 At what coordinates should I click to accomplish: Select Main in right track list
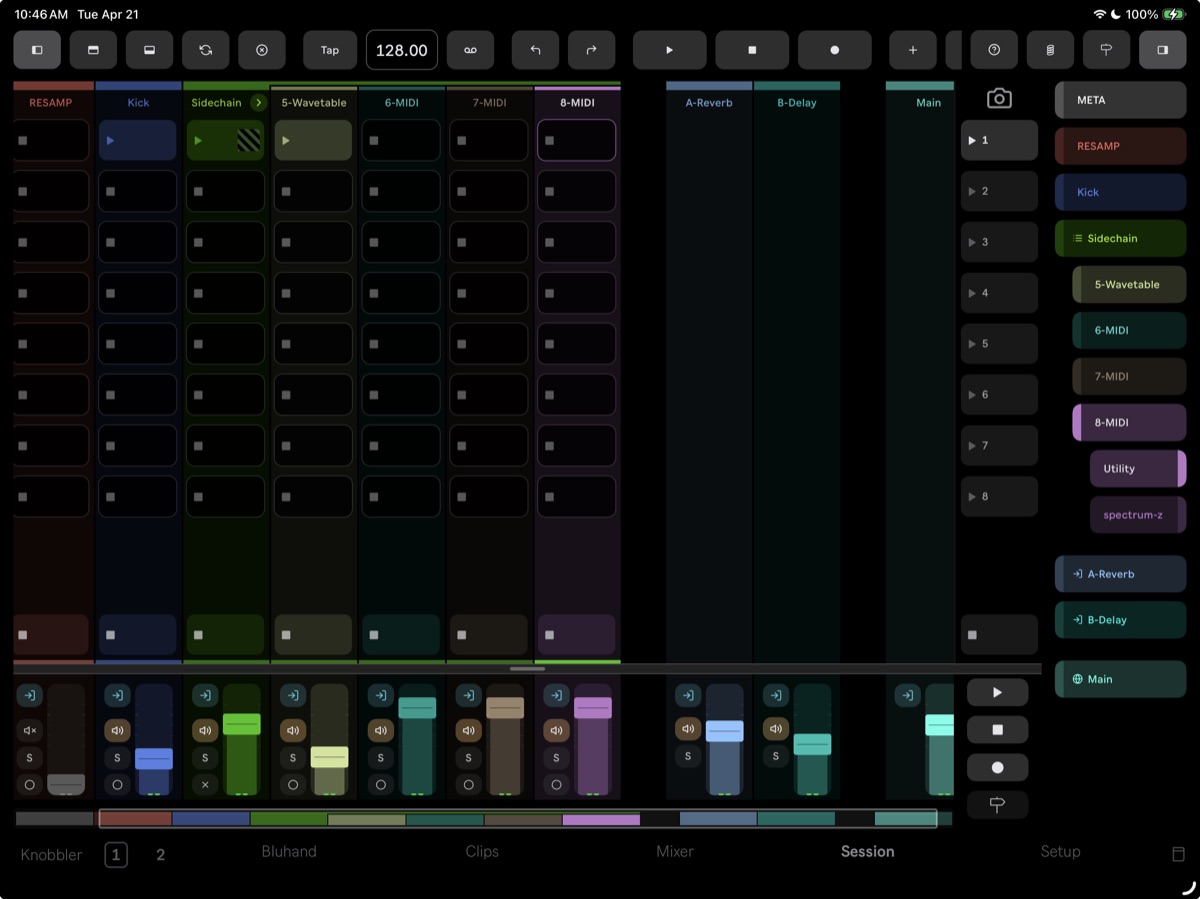(x=1120, y=679)
